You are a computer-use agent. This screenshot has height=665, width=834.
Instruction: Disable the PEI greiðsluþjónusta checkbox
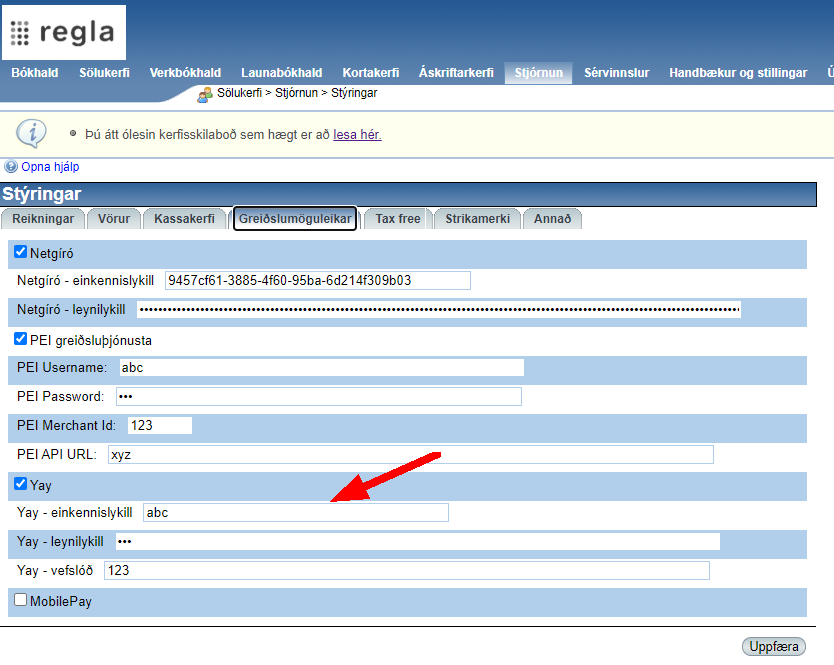click(21, 339)
